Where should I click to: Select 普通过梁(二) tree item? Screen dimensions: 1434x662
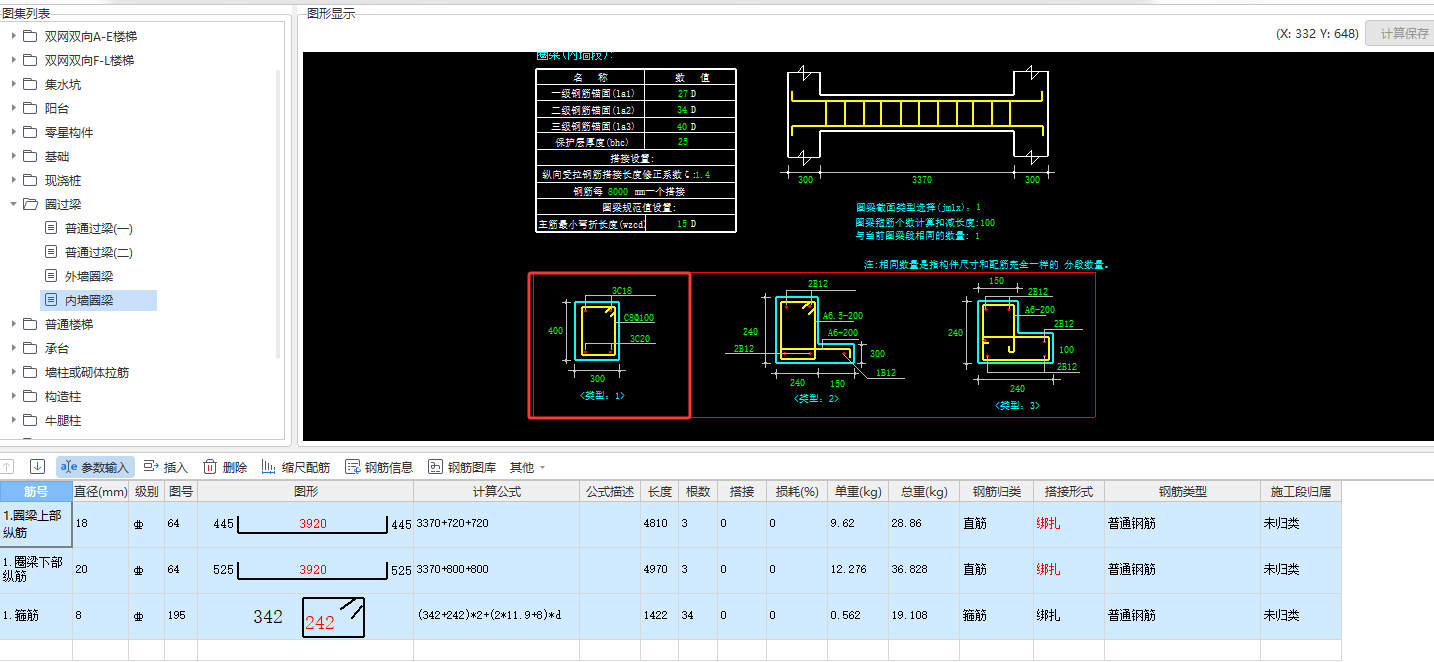[98, 252]
